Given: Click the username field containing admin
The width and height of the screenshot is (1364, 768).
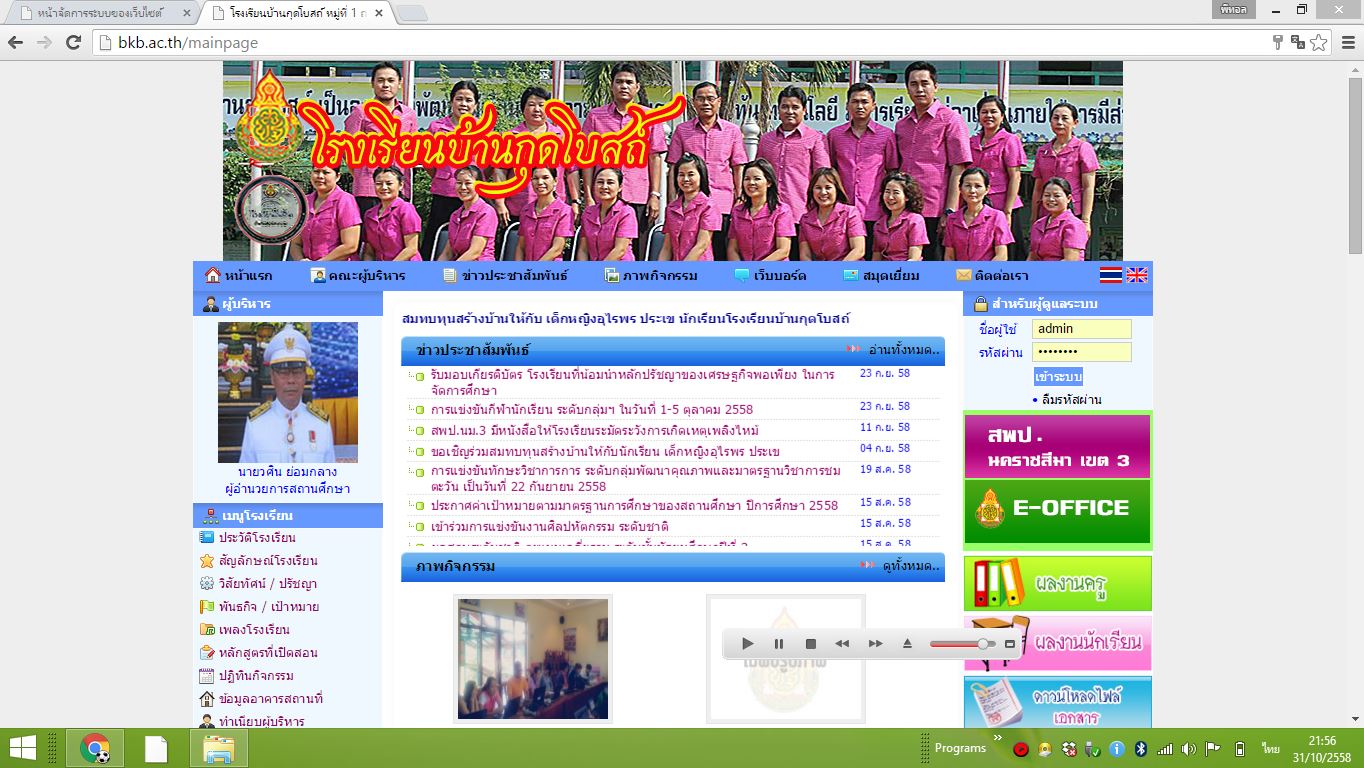Looking at the screenshot, I should [1082, 329].
